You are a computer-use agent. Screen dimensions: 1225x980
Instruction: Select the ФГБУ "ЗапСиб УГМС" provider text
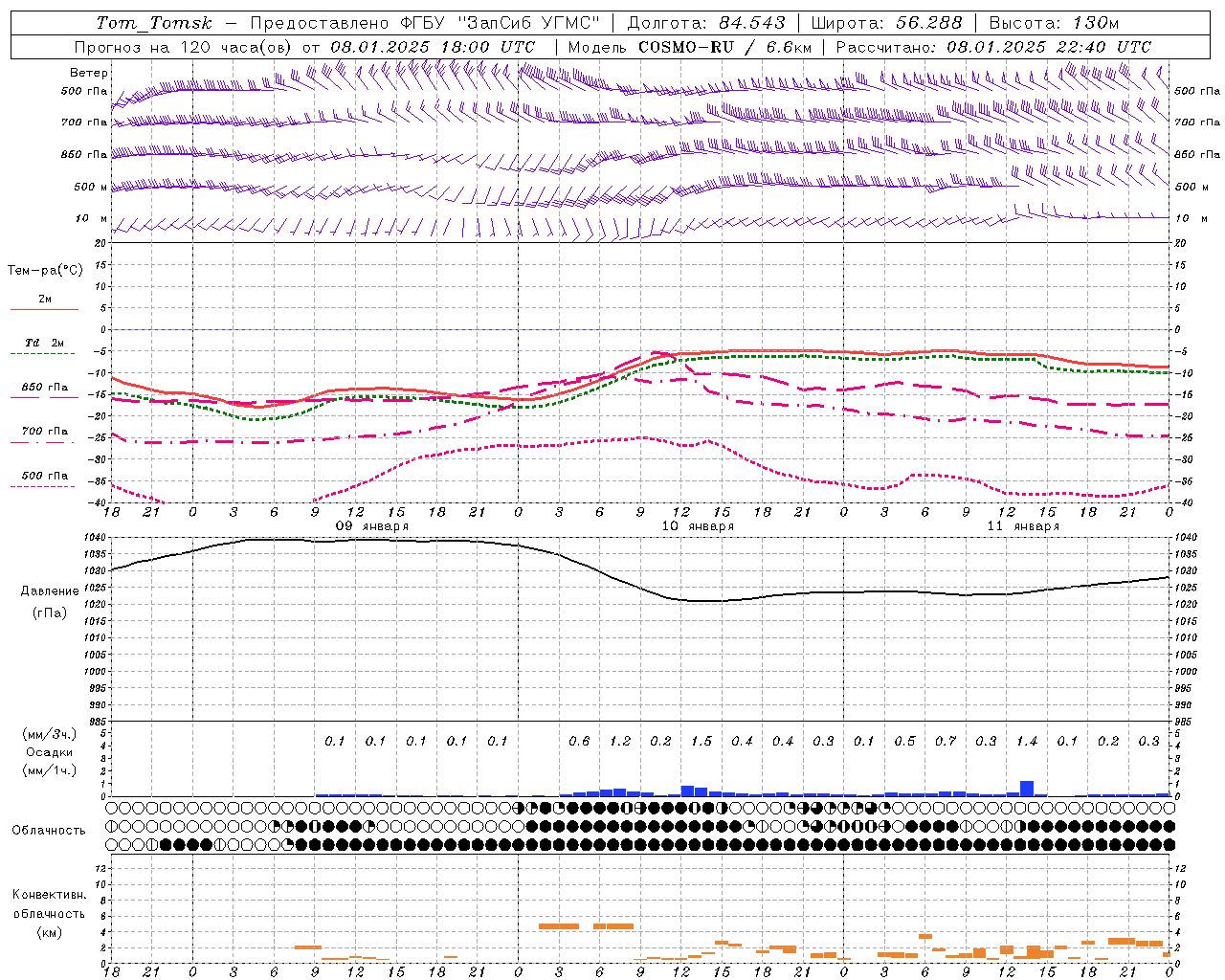pyautogui.click(x=498, y=23)
